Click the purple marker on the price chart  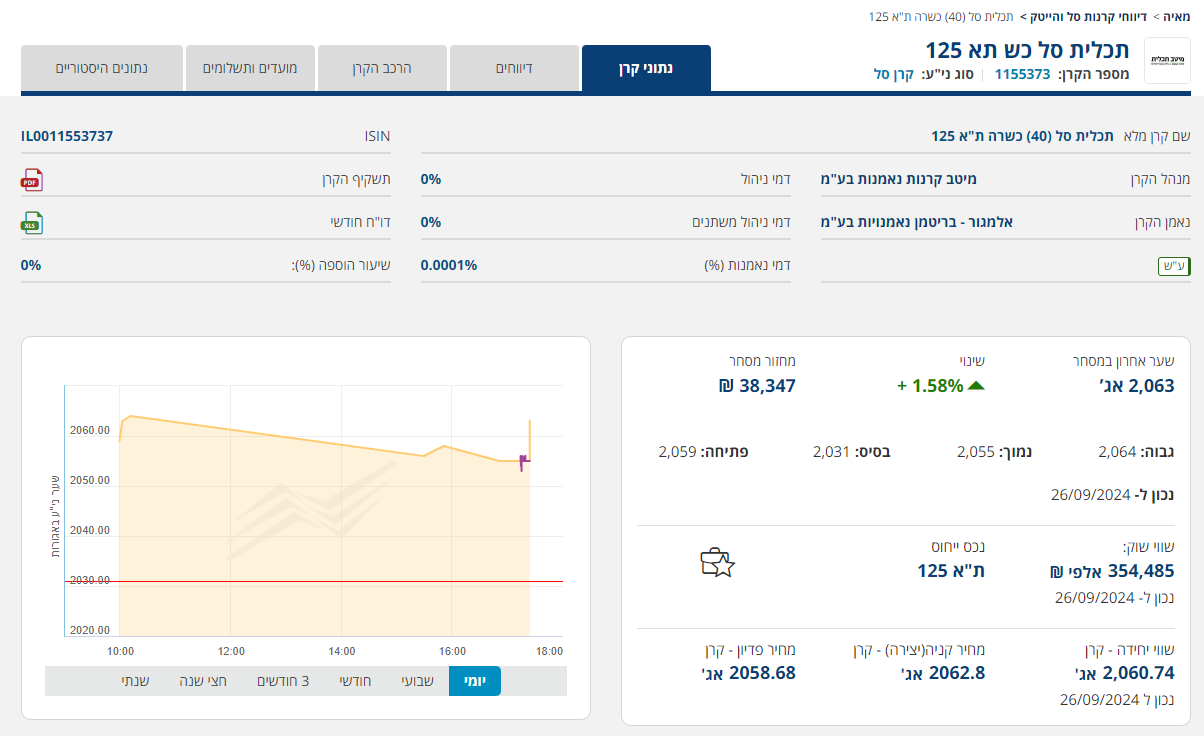523,462
